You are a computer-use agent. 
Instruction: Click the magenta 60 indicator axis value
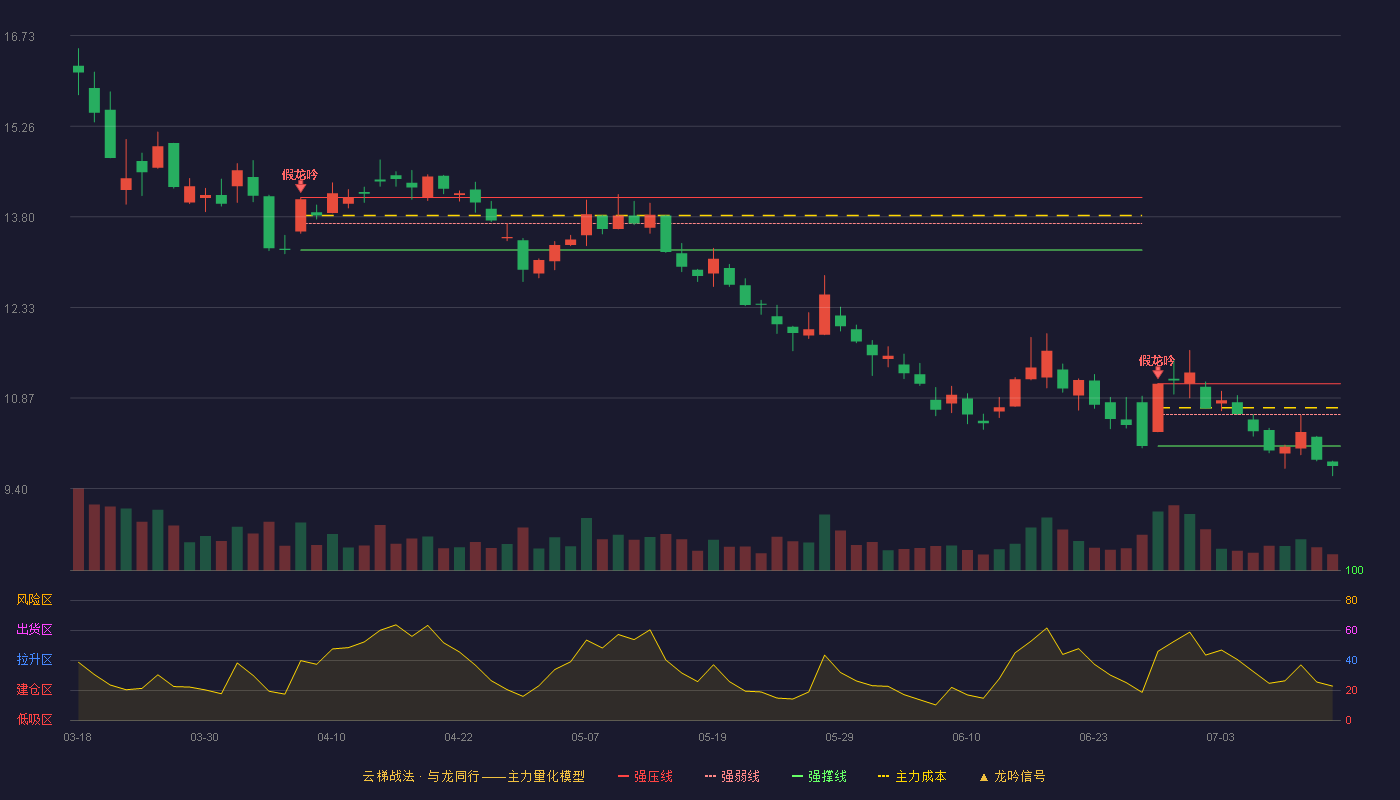click(x=1351, y=630)
